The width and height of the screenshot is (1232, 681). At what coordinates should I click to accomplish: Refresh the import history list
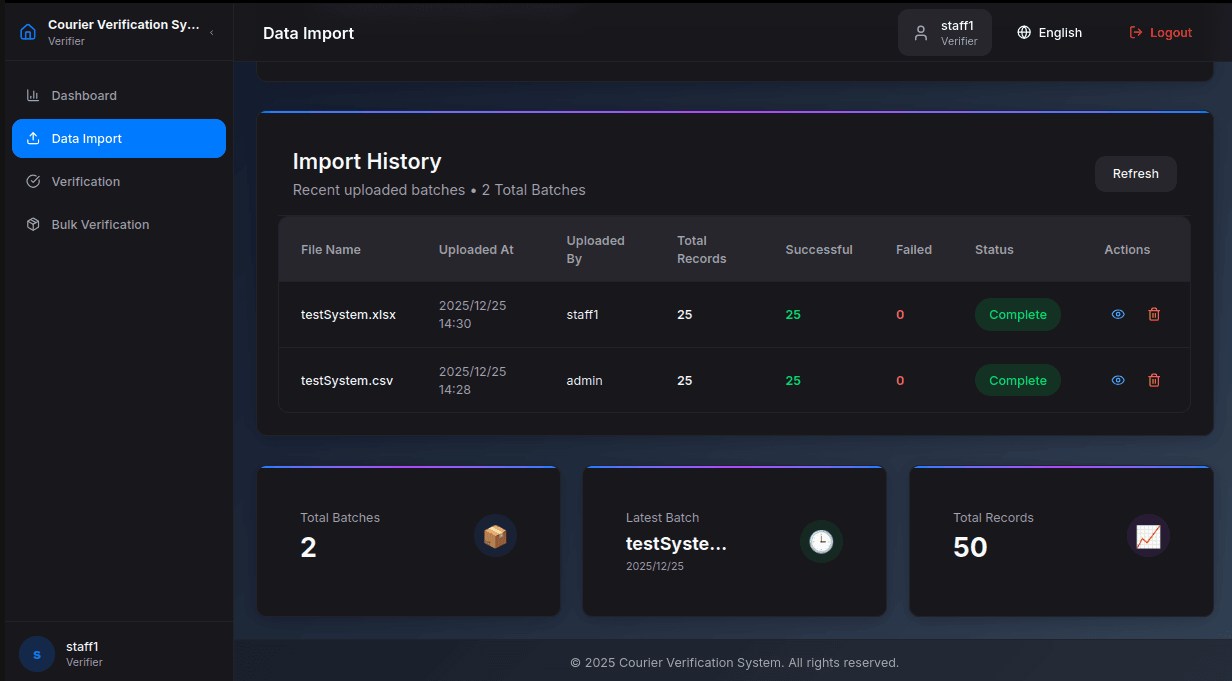click(x=1135, y=174)
